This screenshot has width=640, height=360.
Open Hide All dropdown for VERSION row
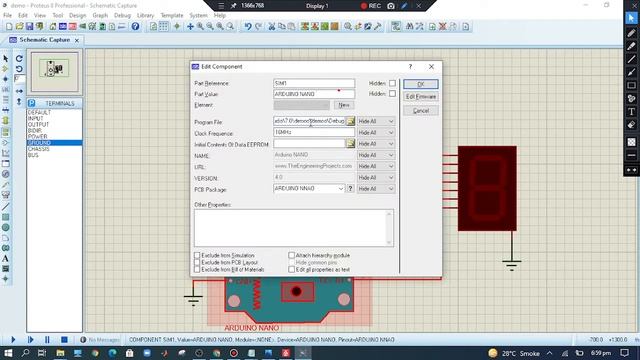(x=376, y=178)
